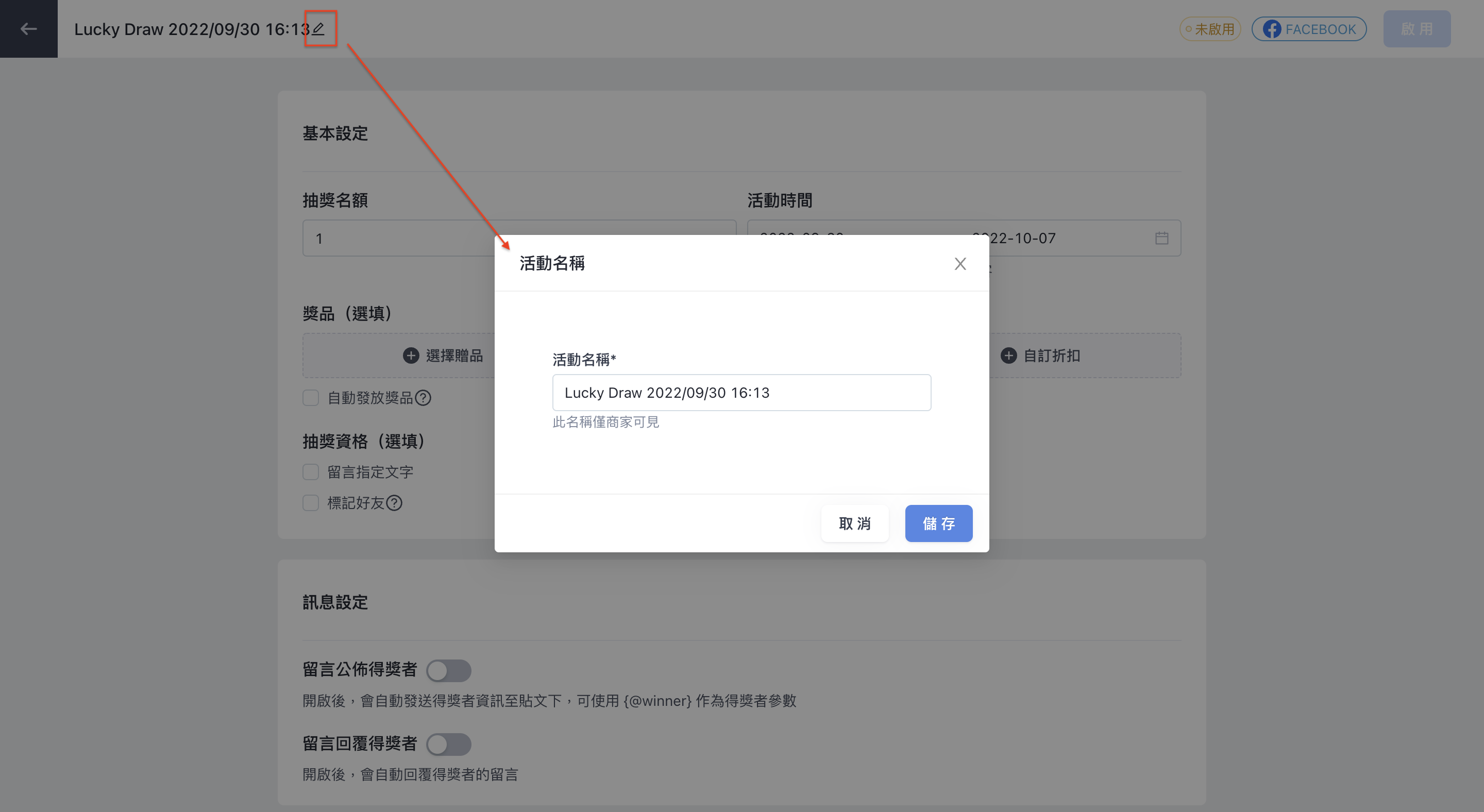Click the text 開啟後，會自動回覆得獎者的留言

[410, 774]
